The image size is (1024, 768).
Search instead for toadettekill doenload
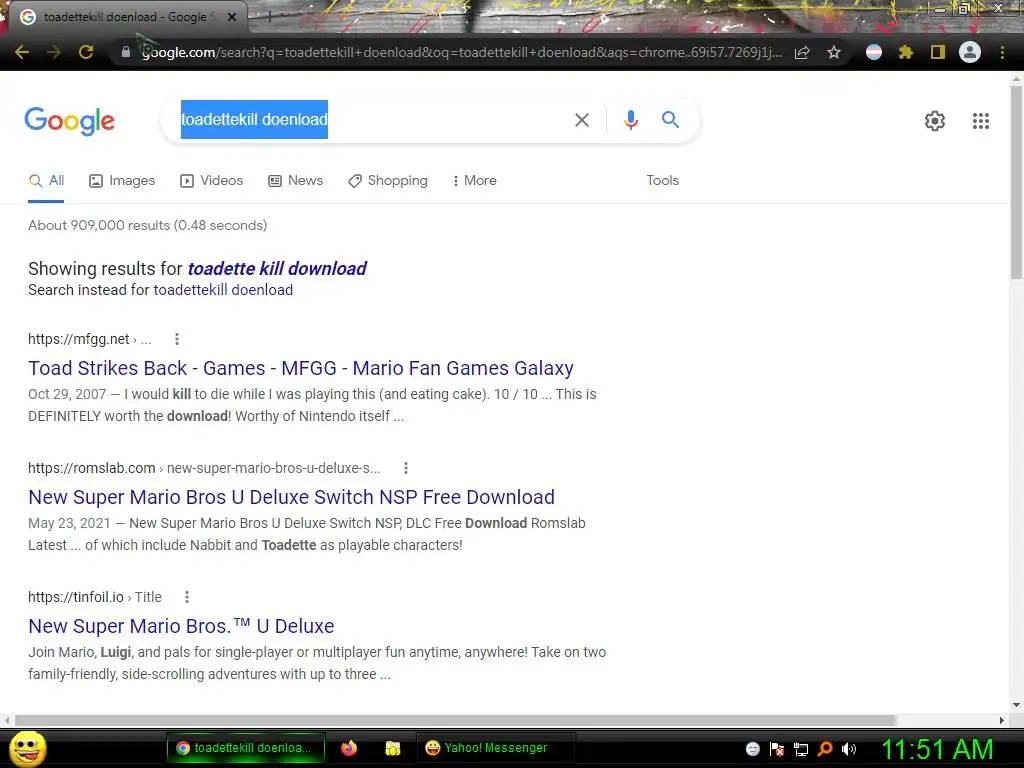coord(223,290)
